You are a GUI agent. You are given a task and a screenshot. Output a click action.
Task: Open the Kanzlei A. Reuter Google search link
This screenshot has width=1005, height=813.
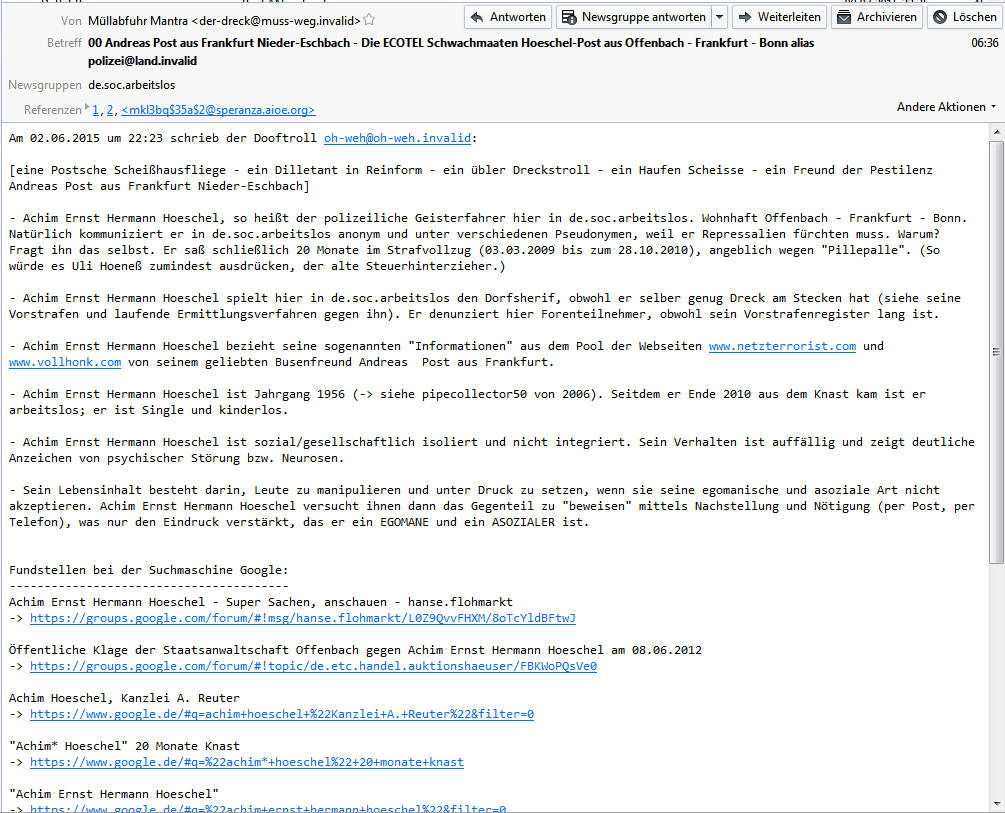point(282,714)
